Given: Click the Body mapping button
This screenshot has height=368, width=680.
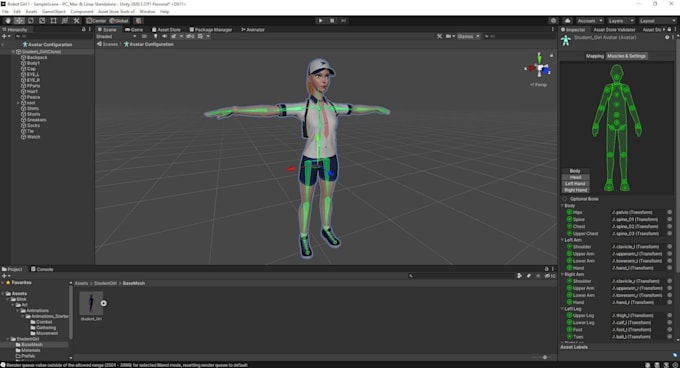Looking at the screenshot, I should coord(575,171).
